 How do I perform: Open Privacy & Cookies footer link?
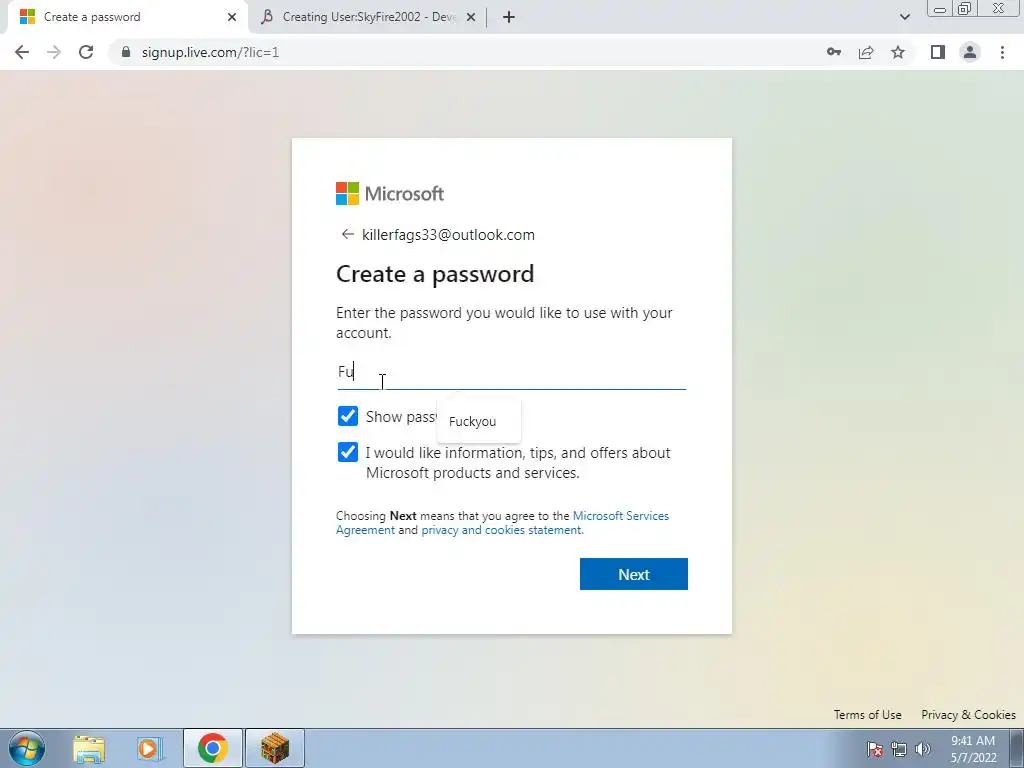pos(968,714)
